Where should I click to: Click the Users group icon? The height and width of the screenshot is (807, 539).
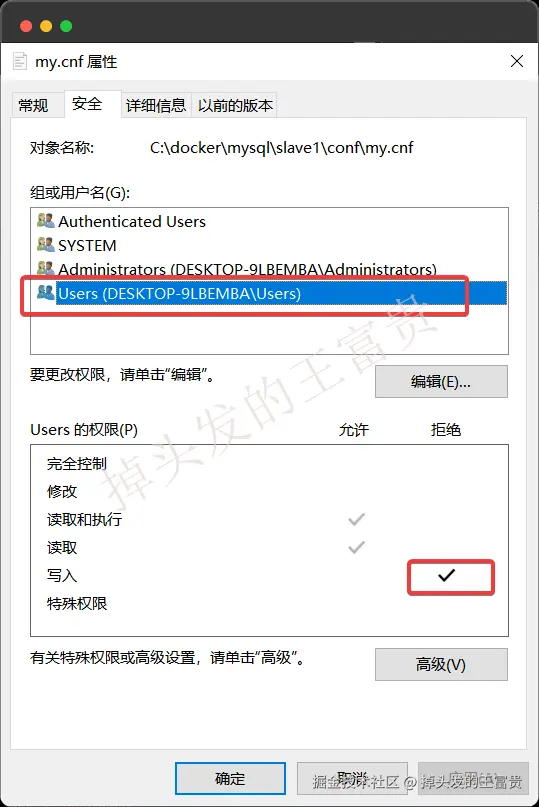[x=45, y=292]
